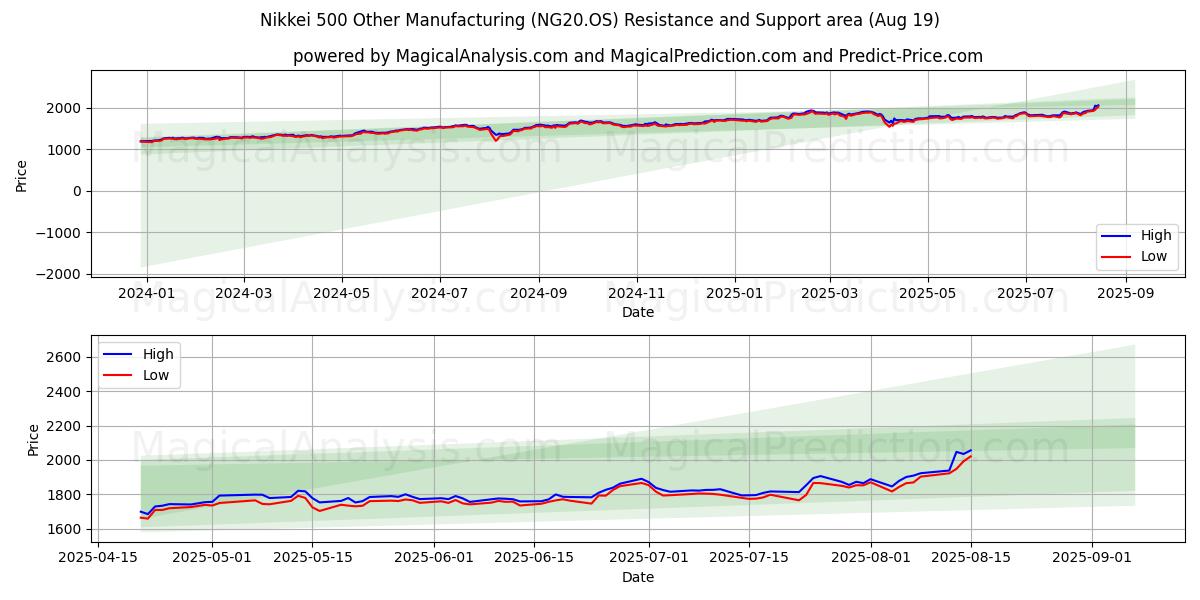Viewport: 1200px width, 600px height.
Task: Click the '2025-08-01' x-axis label
Action: 872,558
